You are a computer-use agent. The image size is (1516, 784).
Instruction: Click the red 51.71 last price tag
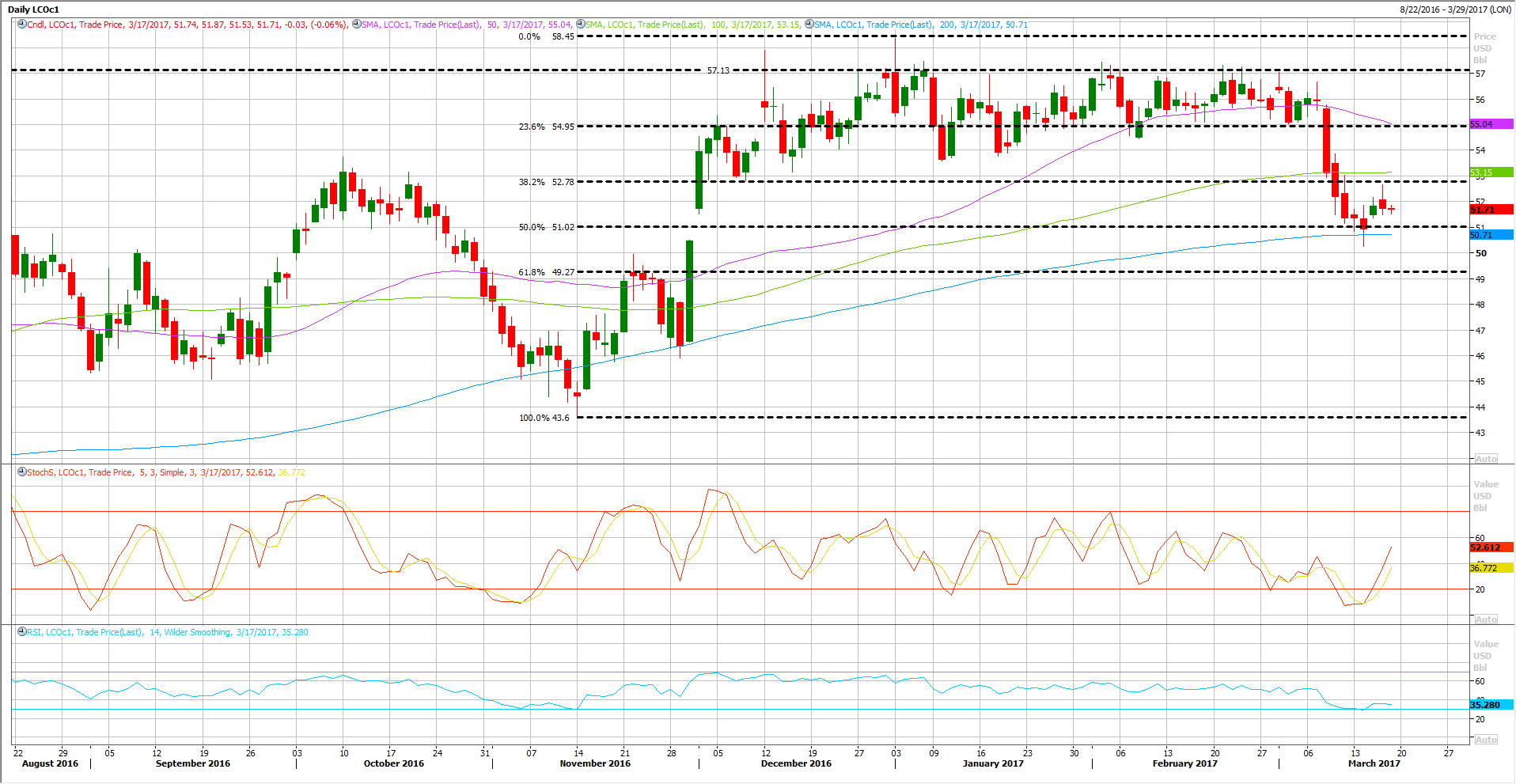pos(1490,210)
